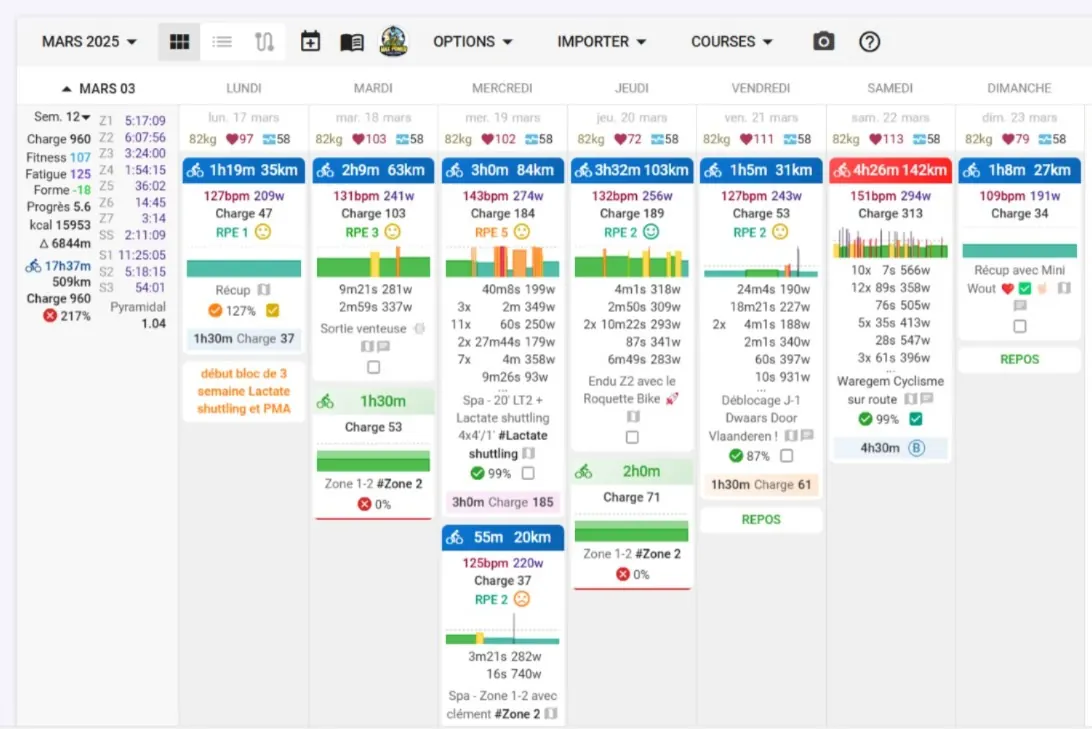Click the circled B badge beside 4h30m
Screen dimensions: 1092x729
point(916,448)
